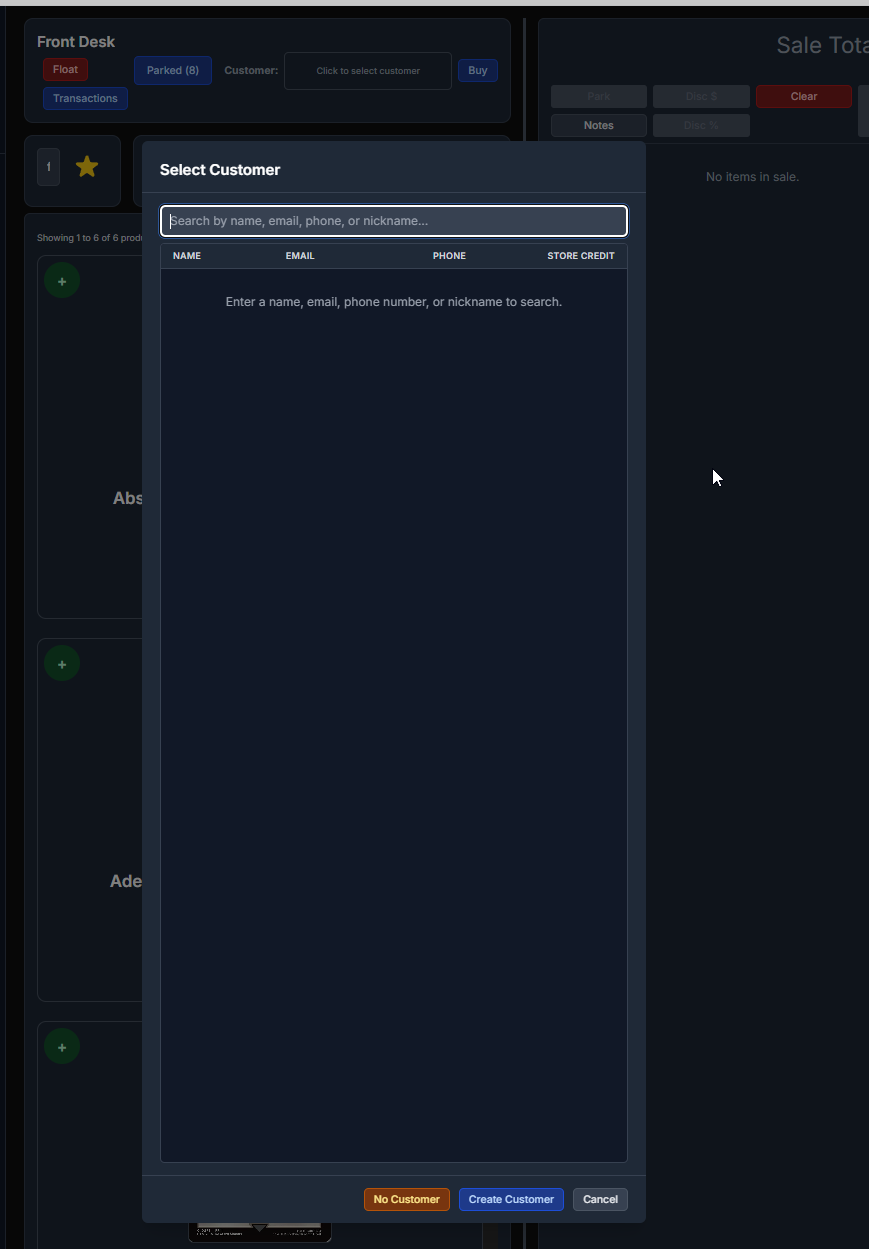The width and height of the screenshot is (869, 1249).
Task: Open the Create Customer form
Action: [x=511, y=1199]
